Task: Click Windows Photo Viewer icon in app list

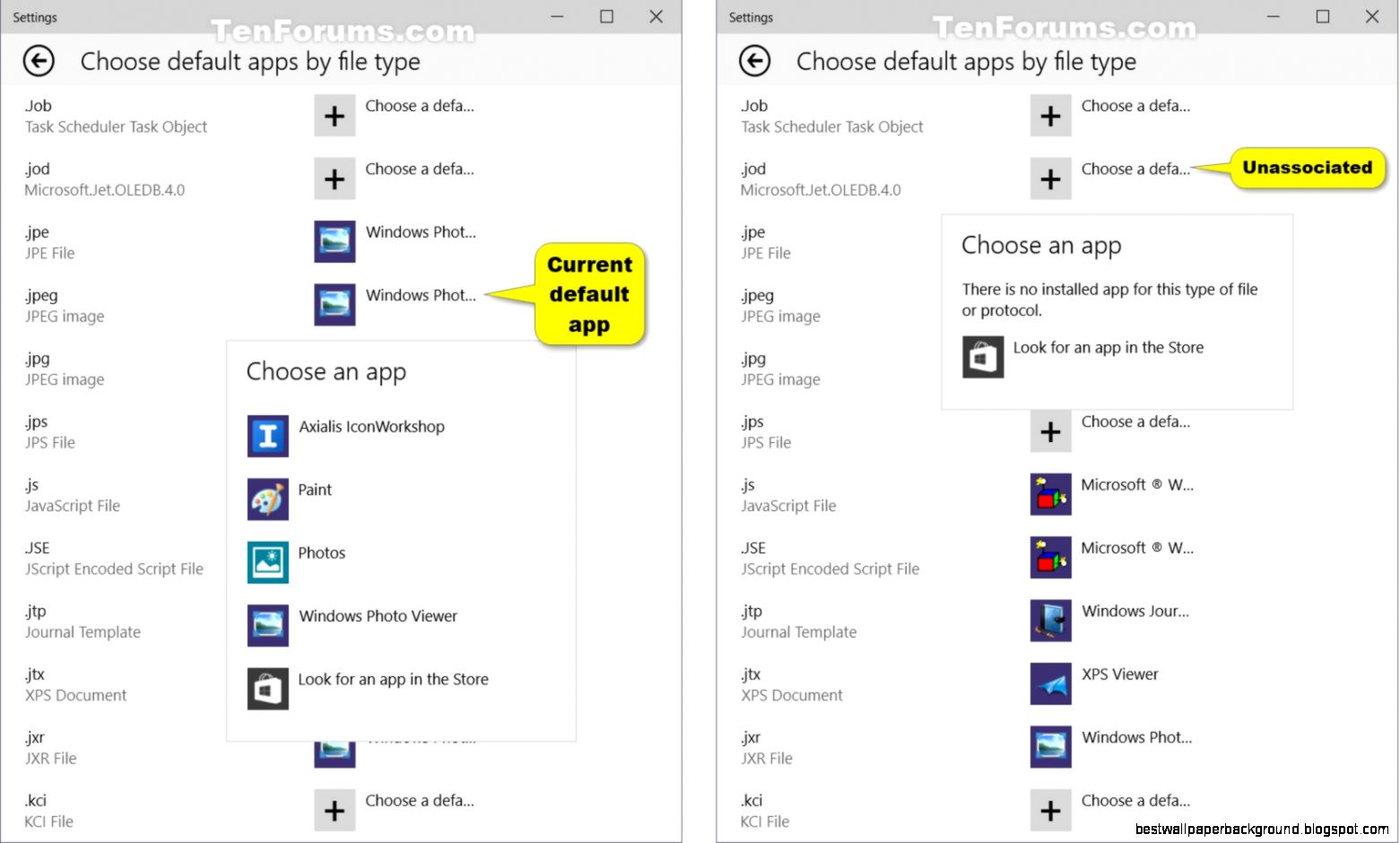Action: [x=268, y=625]
